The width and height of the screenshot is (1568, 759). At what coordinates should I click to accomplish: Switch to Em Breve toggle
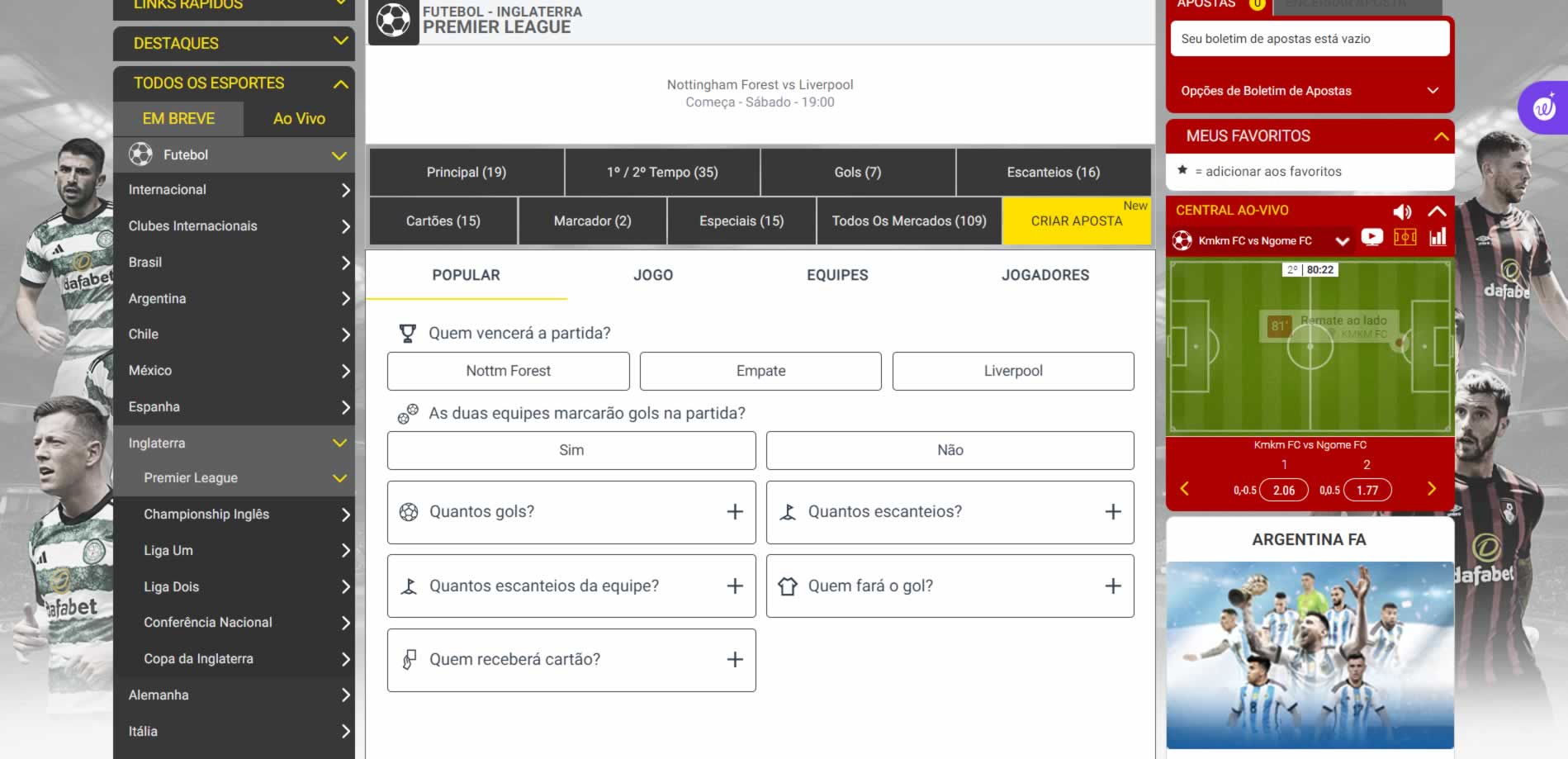point(178,119)
